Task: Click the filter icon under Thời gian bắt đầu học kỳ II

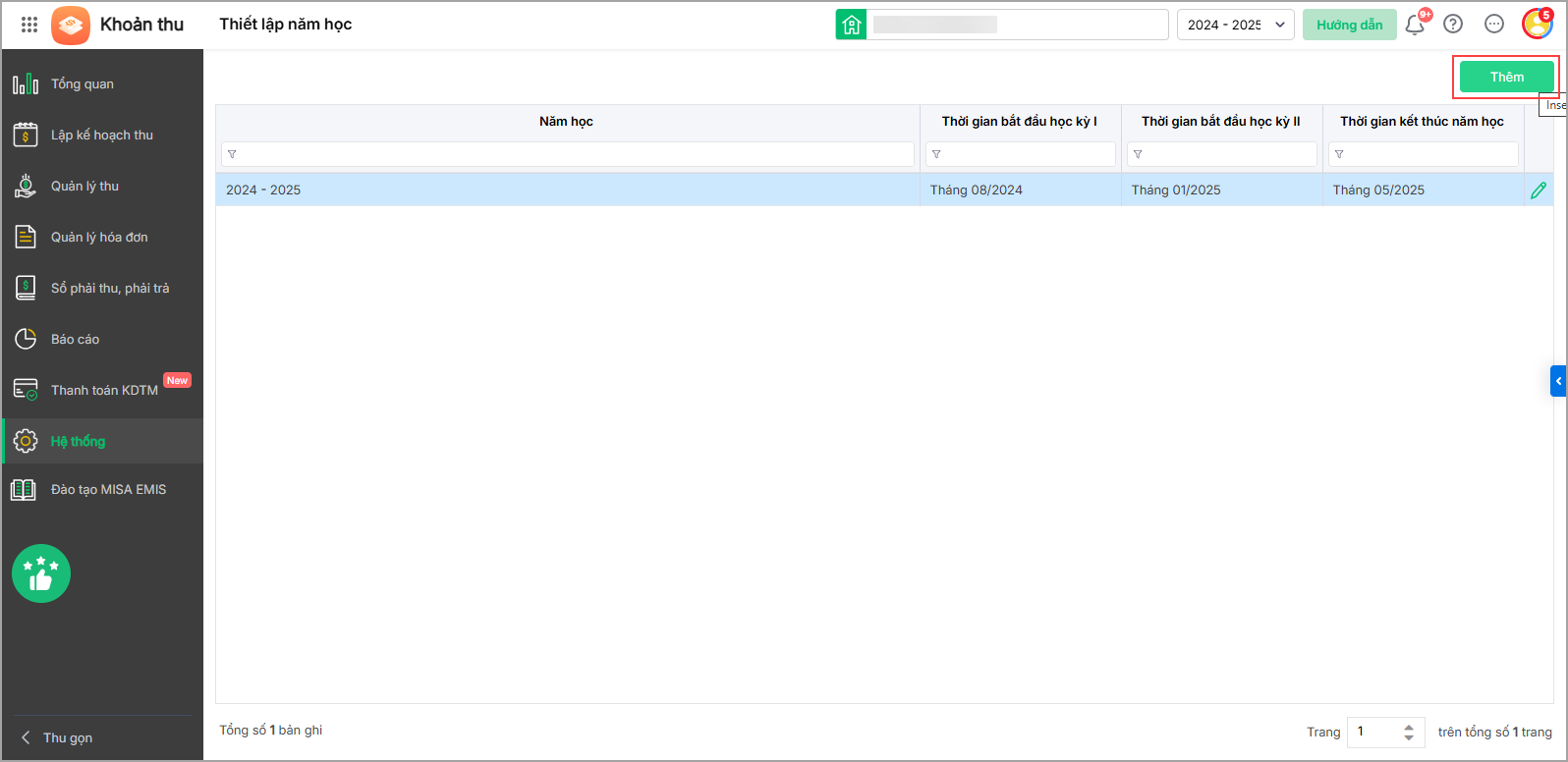Action: [1138, 154]
